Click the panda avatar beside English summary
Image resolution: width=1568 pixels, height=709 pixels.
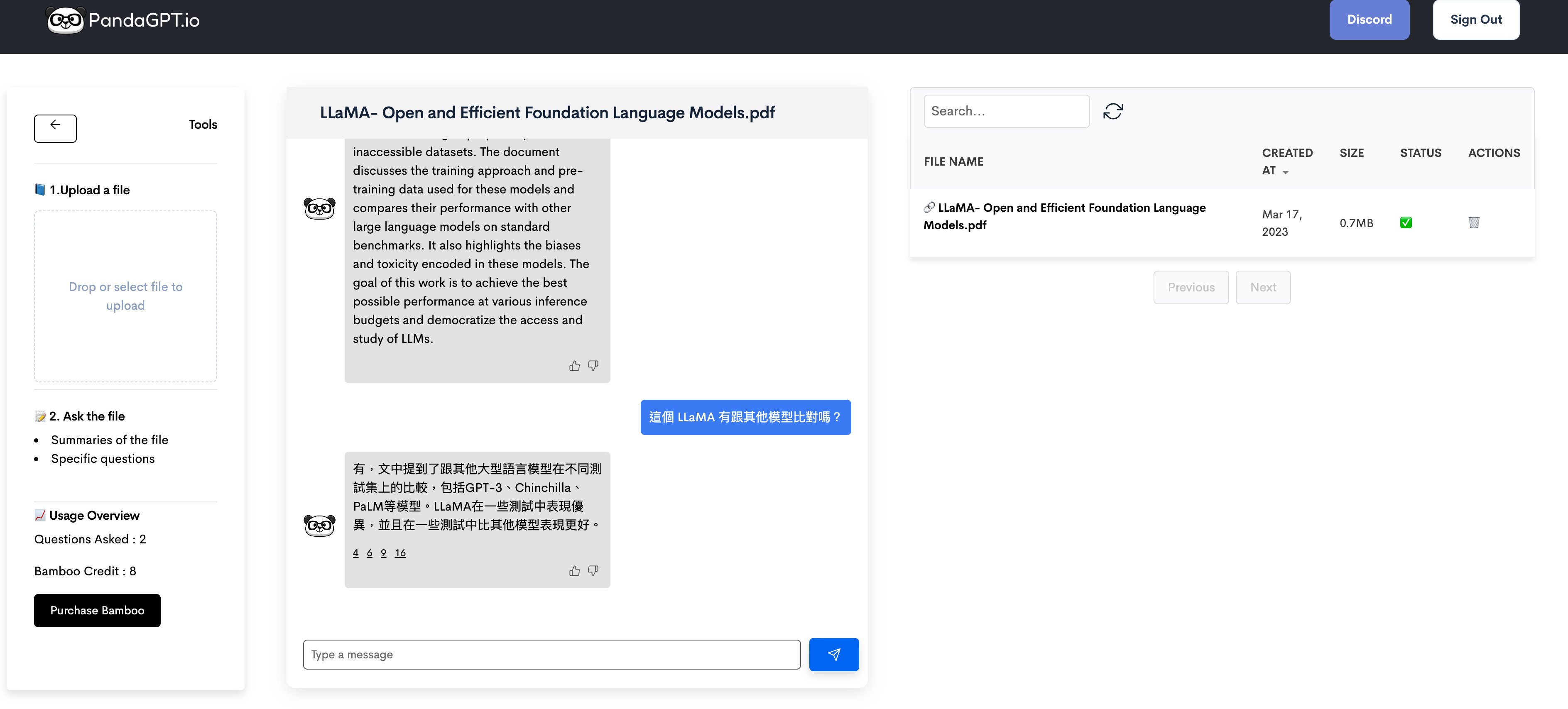coord(319,208)
